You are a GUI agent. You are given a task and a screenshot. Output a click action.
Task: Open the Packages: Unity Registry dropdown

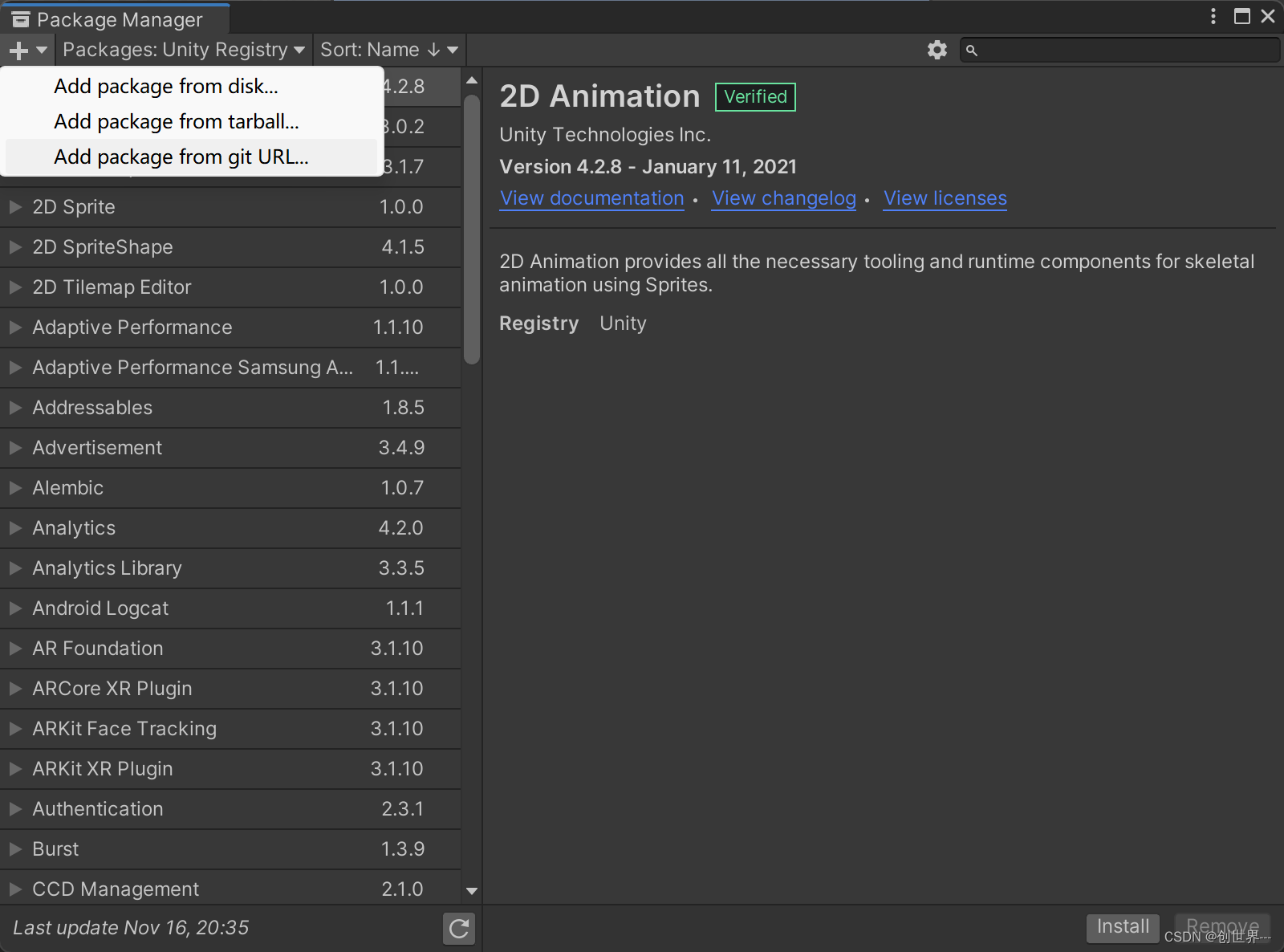(183, 49)
